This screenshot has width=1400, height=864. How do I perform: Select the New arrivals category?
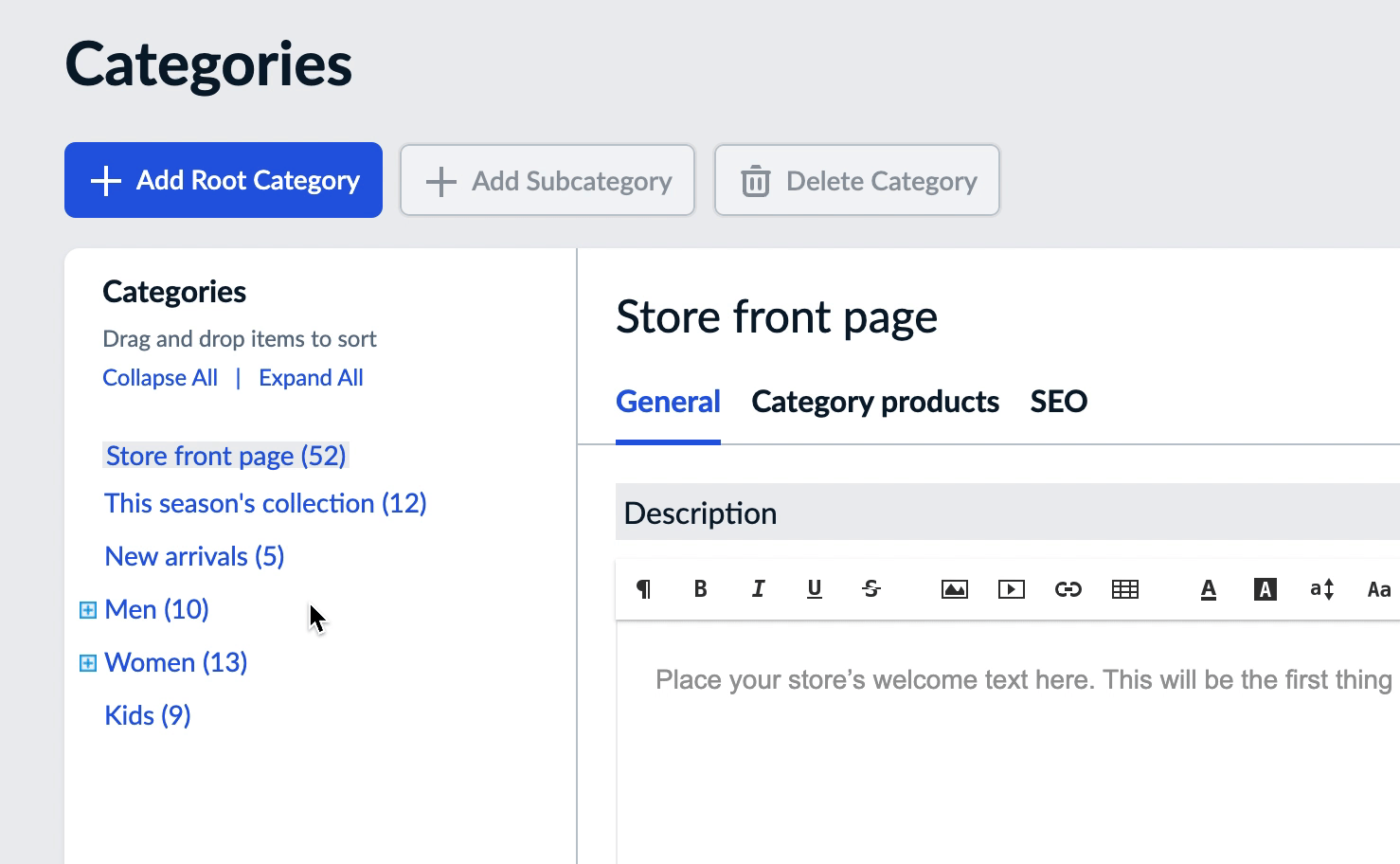point(193,556)
